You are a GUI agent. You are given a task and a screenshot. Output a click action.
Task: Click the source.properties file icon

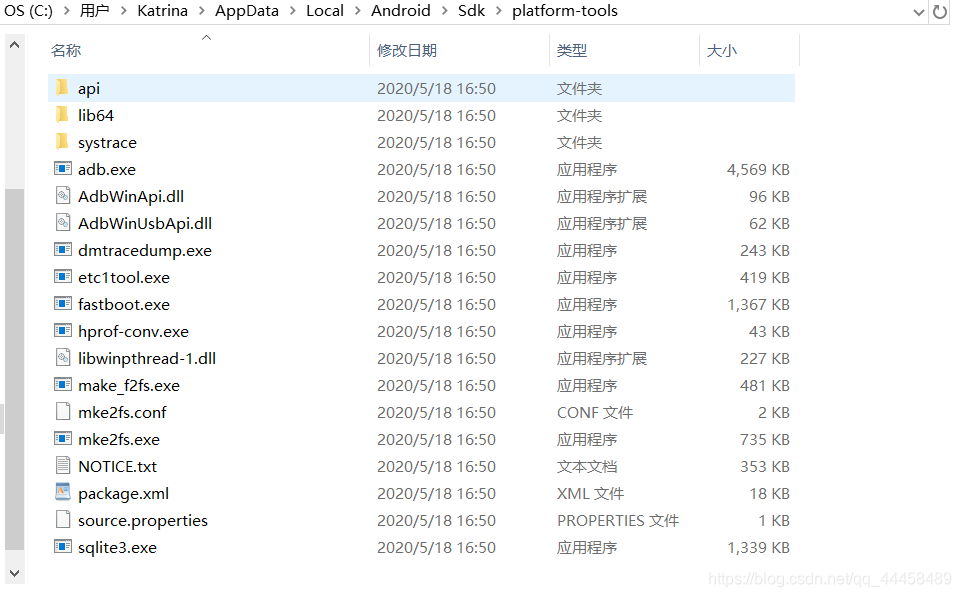pos(63,519)
